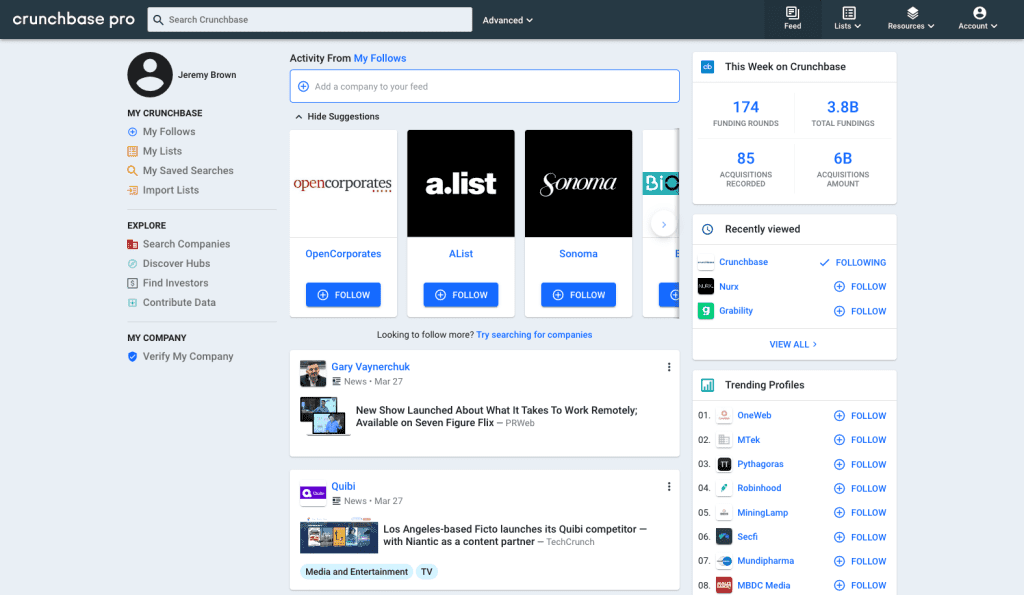Open My Saved Searches in sidebar
Screen dimensions: 1024x595
(x=187, y=171)
